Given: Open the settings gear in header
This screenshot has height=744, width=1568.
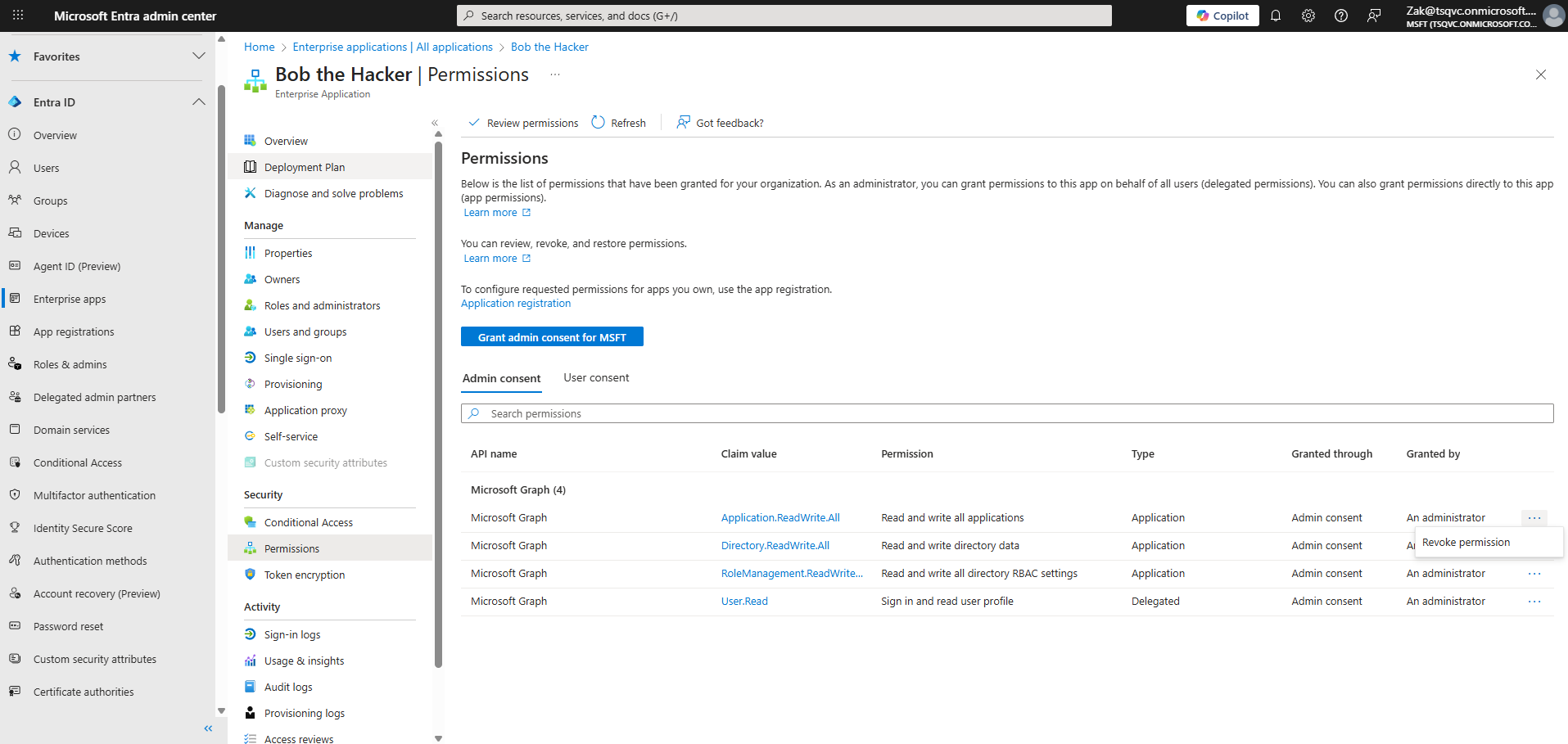Looking at the screenshot, I should (x=1308, y=16).
